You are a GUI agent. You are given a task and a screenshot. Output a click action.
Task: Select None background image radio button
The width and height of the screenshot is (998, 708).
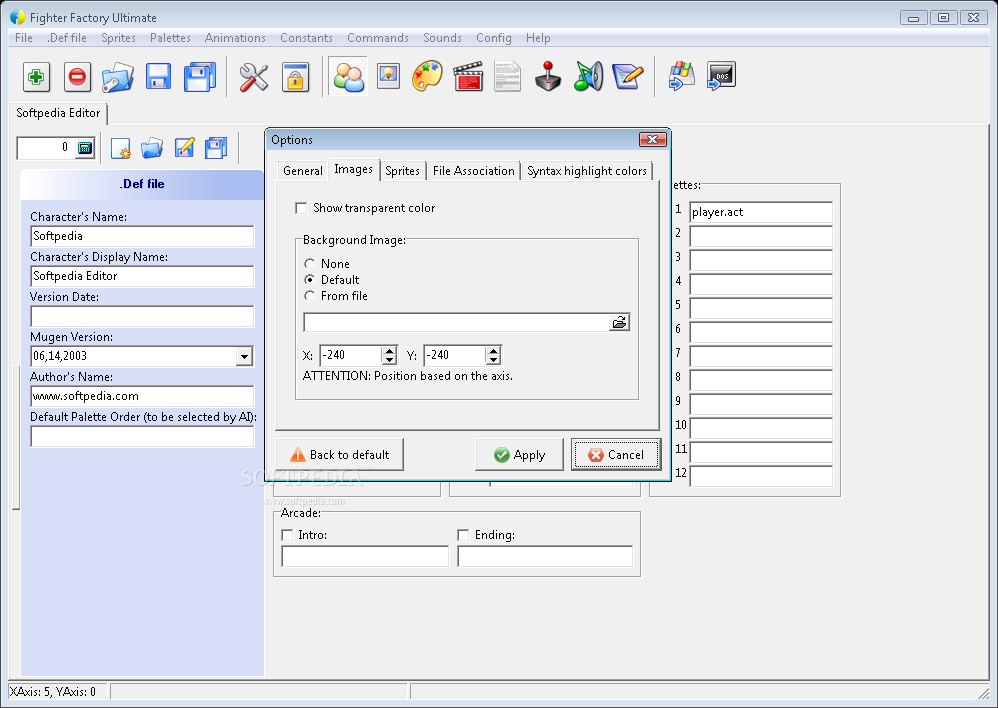[309, 264]
